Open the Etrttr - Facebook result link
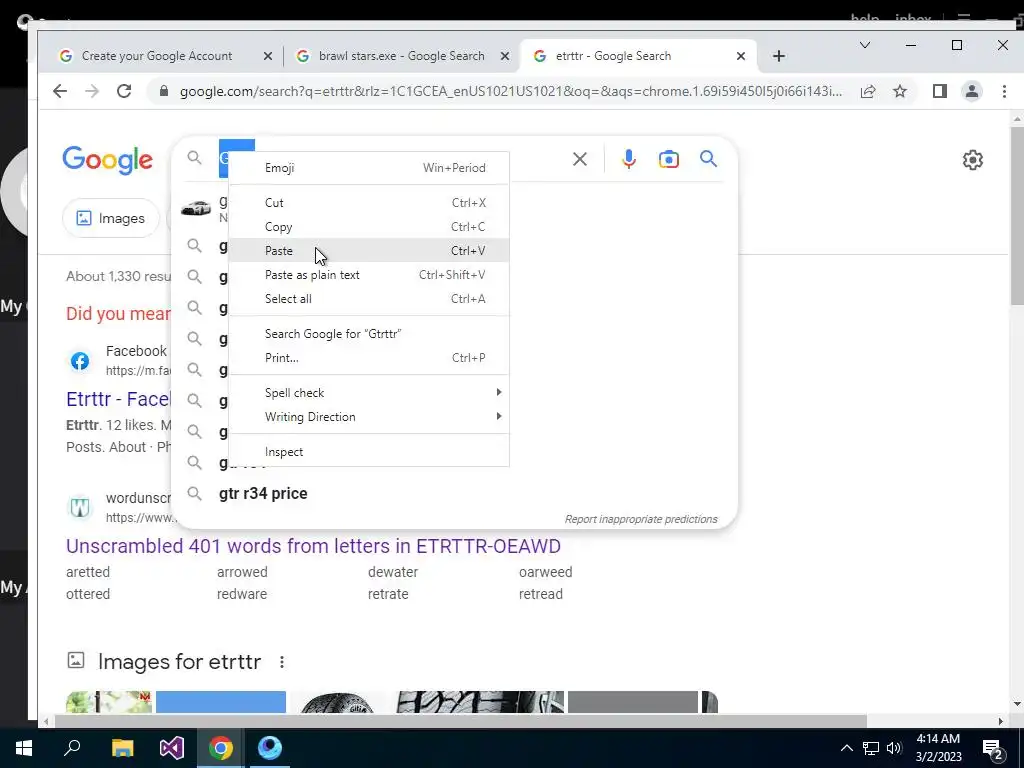This screenshot has height=768, width=1024. (x=118, y=399)
